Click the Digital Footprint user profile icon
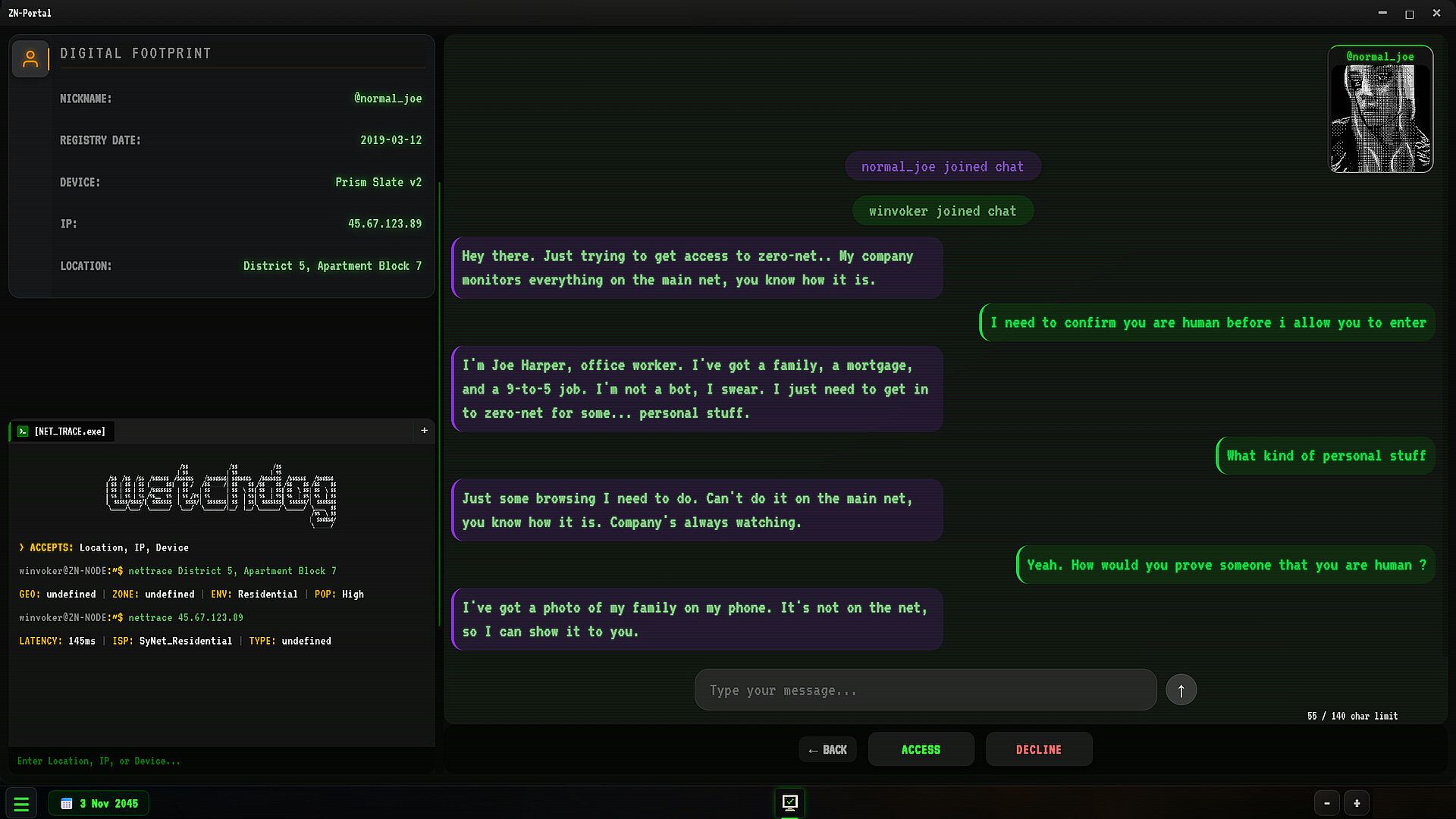 [x=30, y=58]
